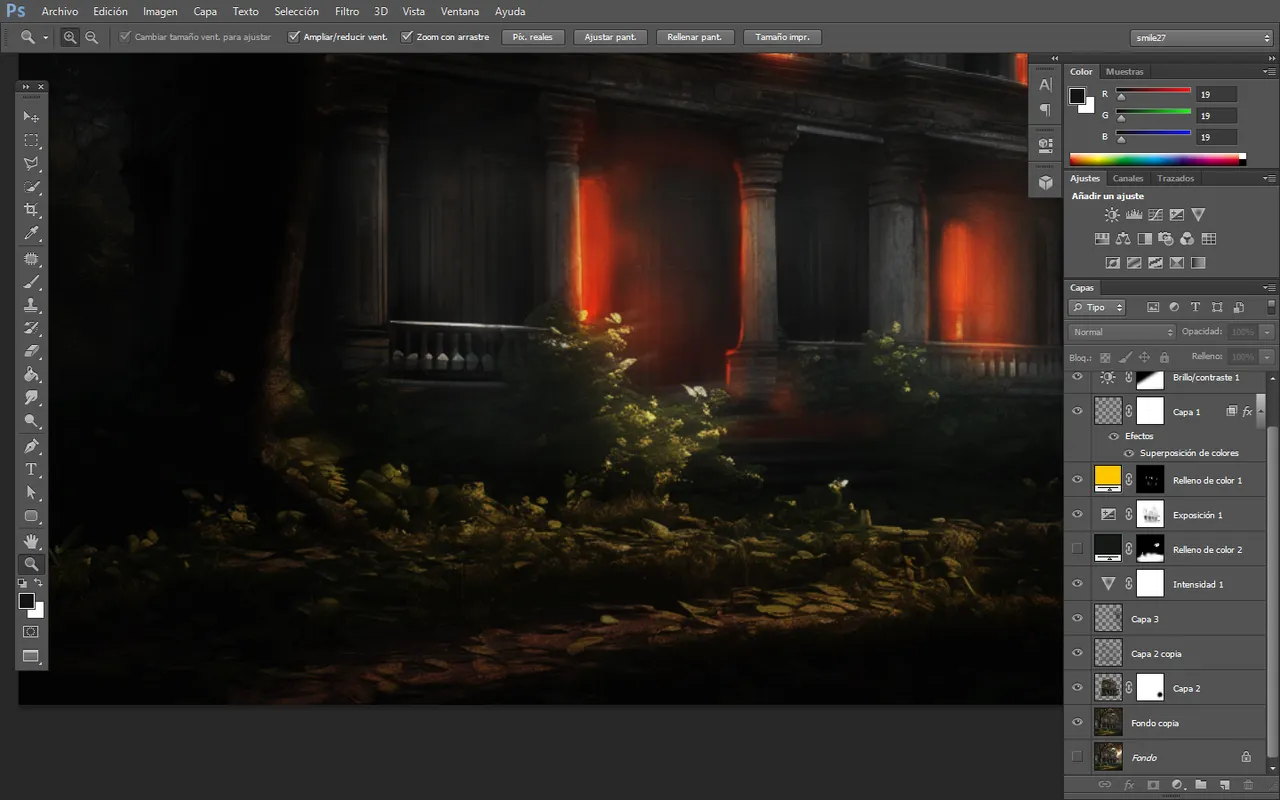Hide the Relleno de color 1 layer
This screenshot has width=1280, height=800.
[1077, 480]
